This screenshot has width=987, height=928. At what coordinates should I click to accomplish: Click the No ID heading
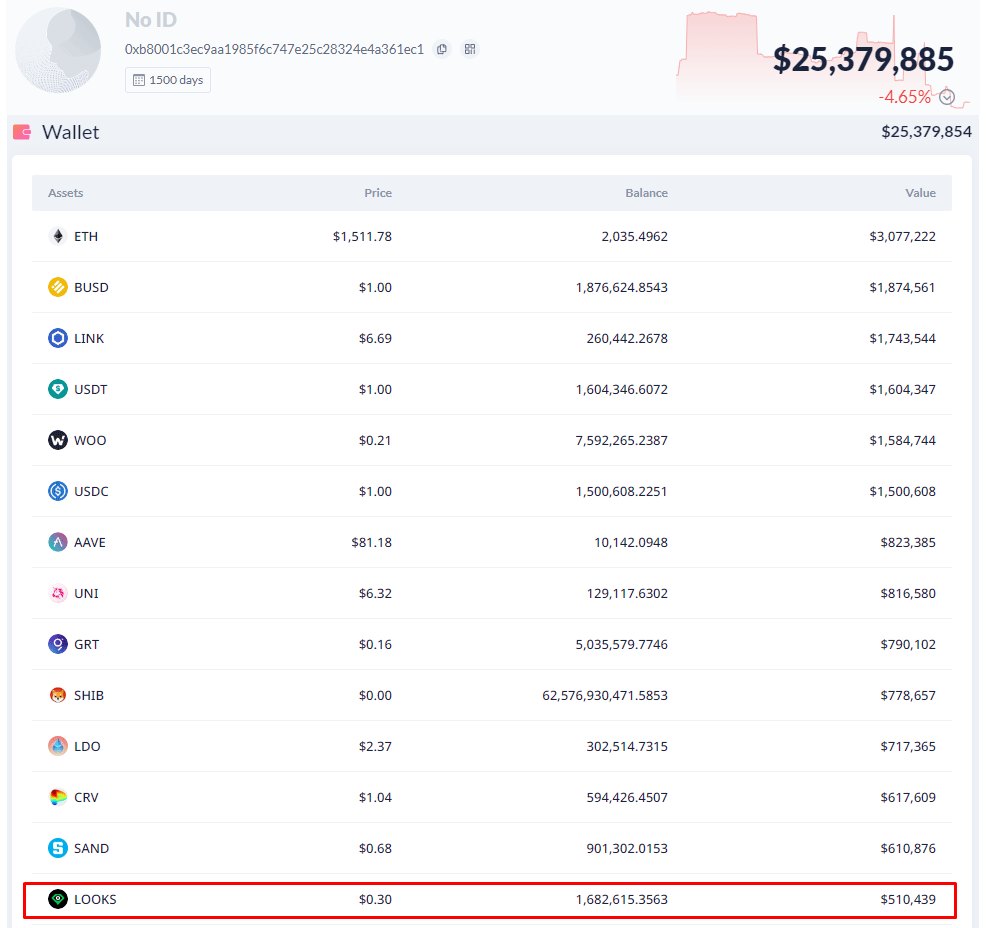[x=151, y=20]
